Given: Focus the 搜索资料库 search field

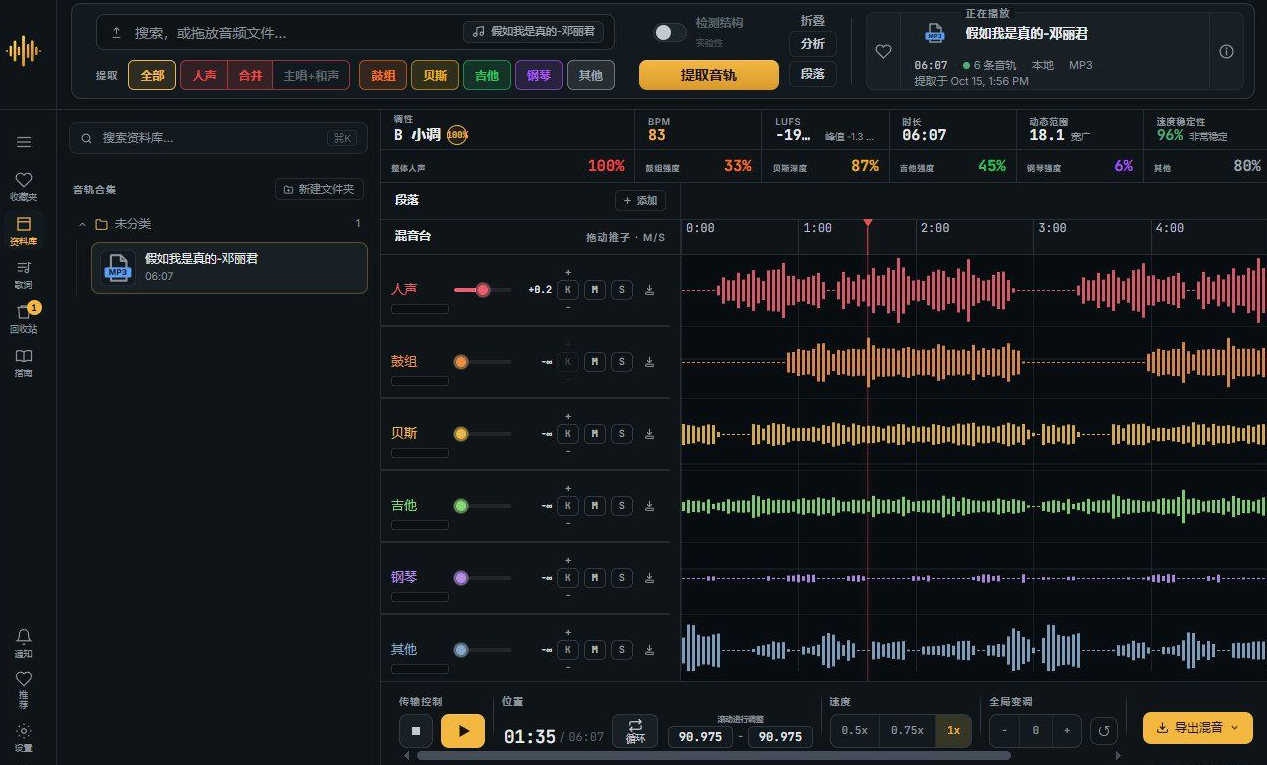Looking at the screenshot, I should [x=218, y=138].
